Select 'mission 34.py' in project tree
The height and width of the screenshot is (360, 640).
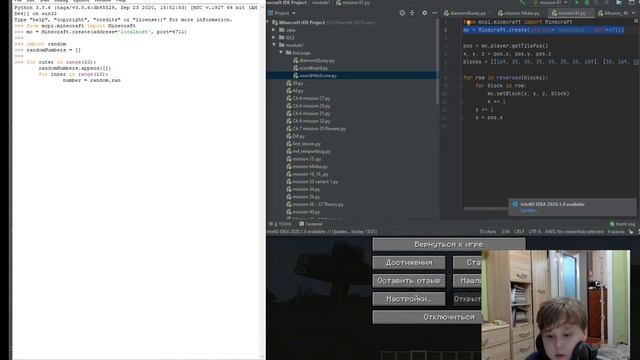coord(303,189)
